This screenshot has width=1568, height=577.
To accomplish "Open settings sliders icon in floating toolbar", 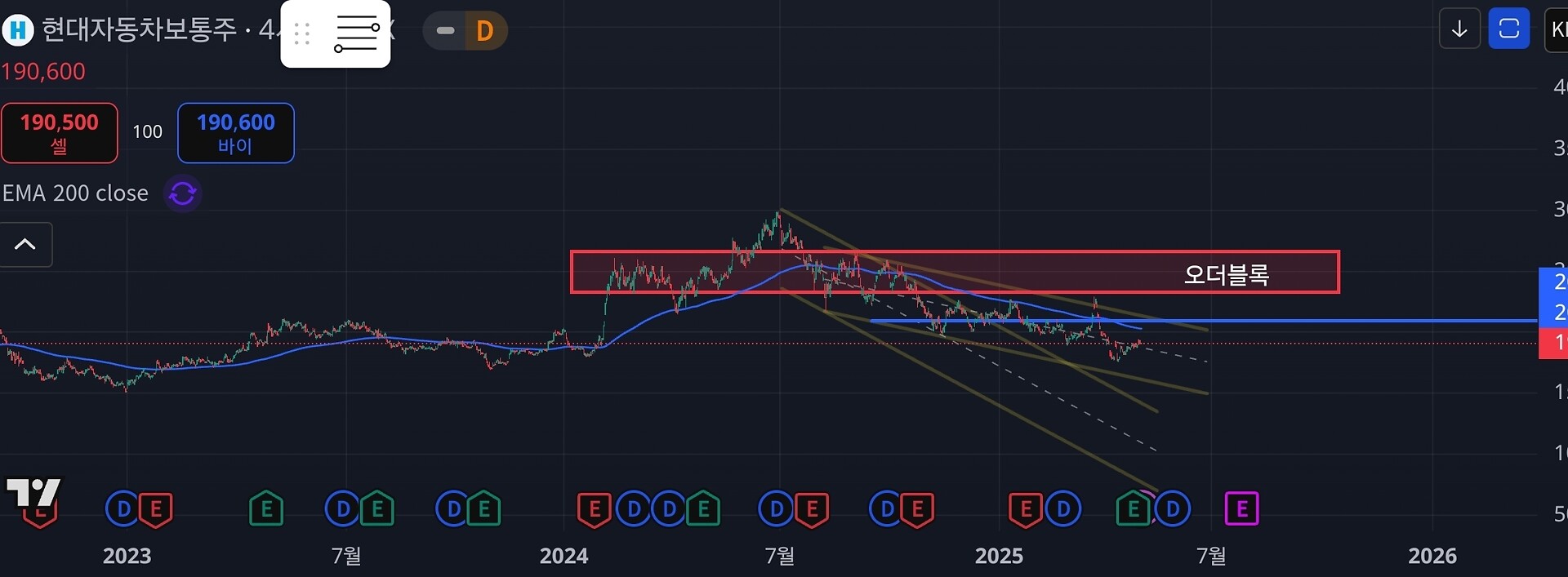I will 357,33.
